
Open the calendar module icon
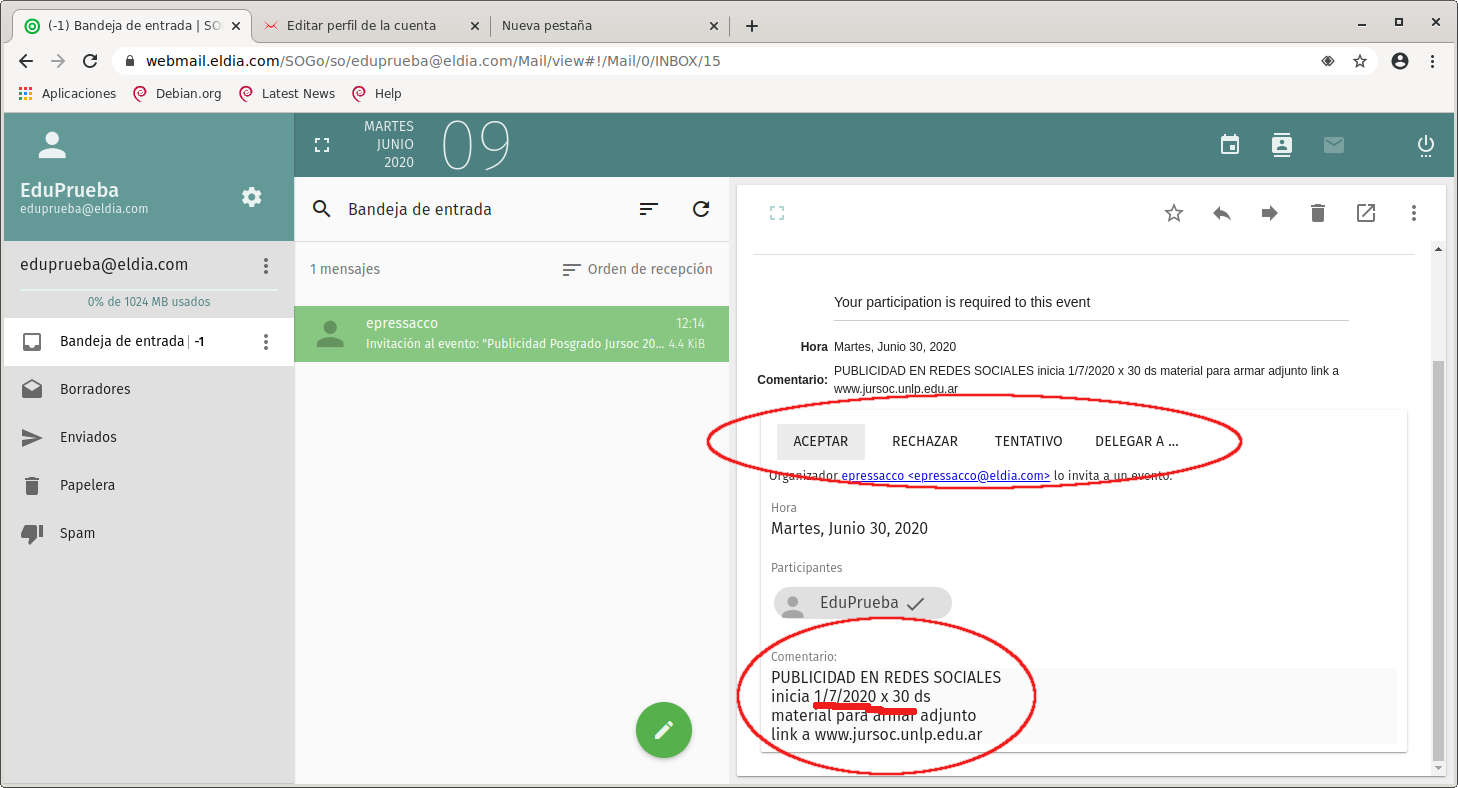(x=1230, y=145)
